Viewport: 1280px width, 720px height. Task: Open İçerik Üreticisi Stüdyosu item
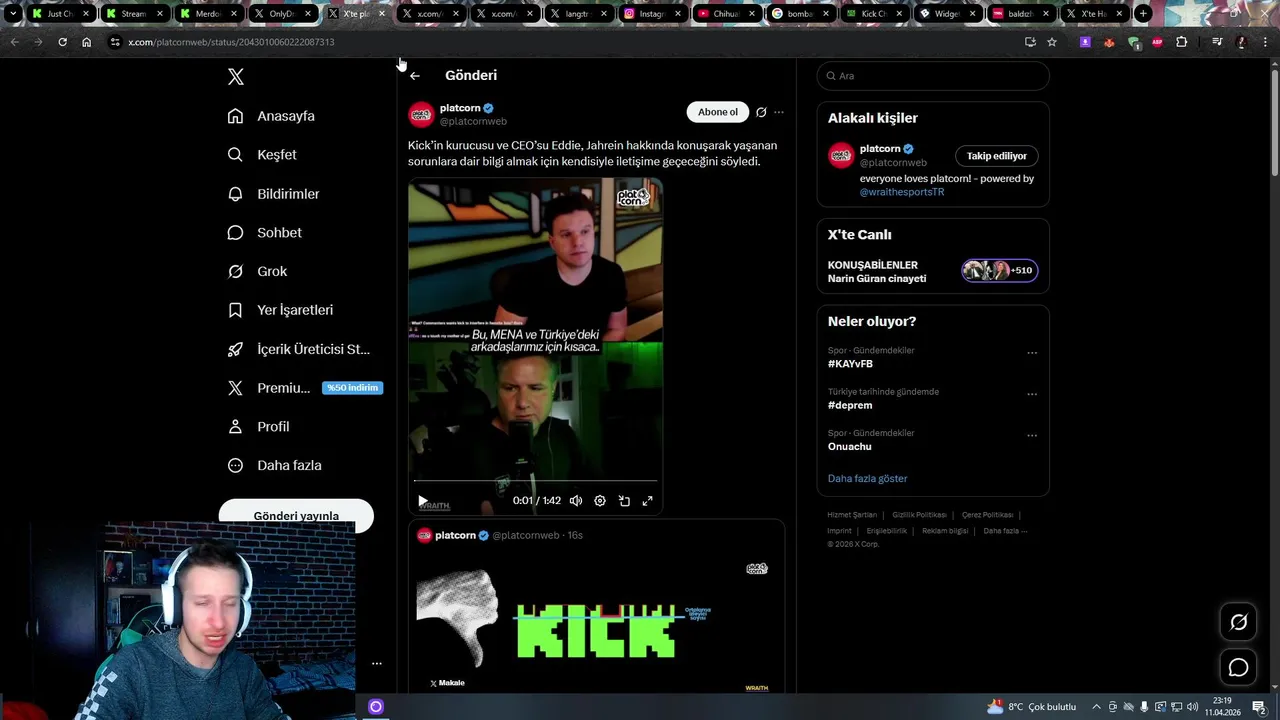(298, 349)
